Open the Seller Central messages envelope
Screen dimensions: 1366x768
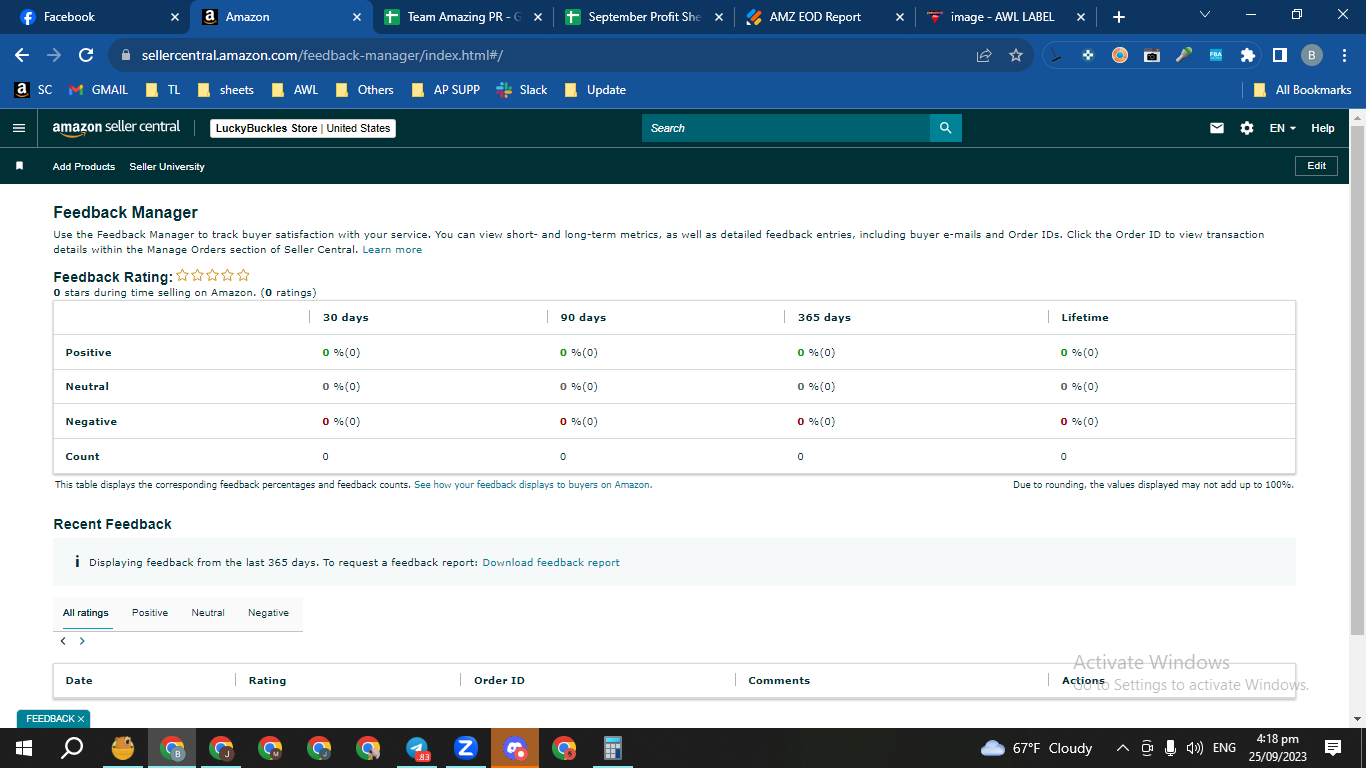tap(1217, 128)
